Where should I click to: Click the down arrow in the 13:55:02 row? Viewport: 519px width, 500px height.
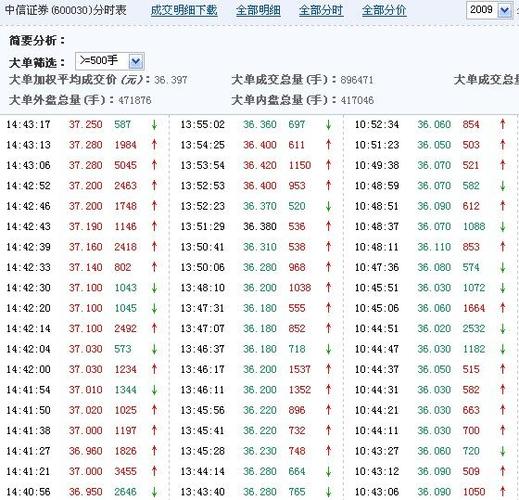point(328,125)
